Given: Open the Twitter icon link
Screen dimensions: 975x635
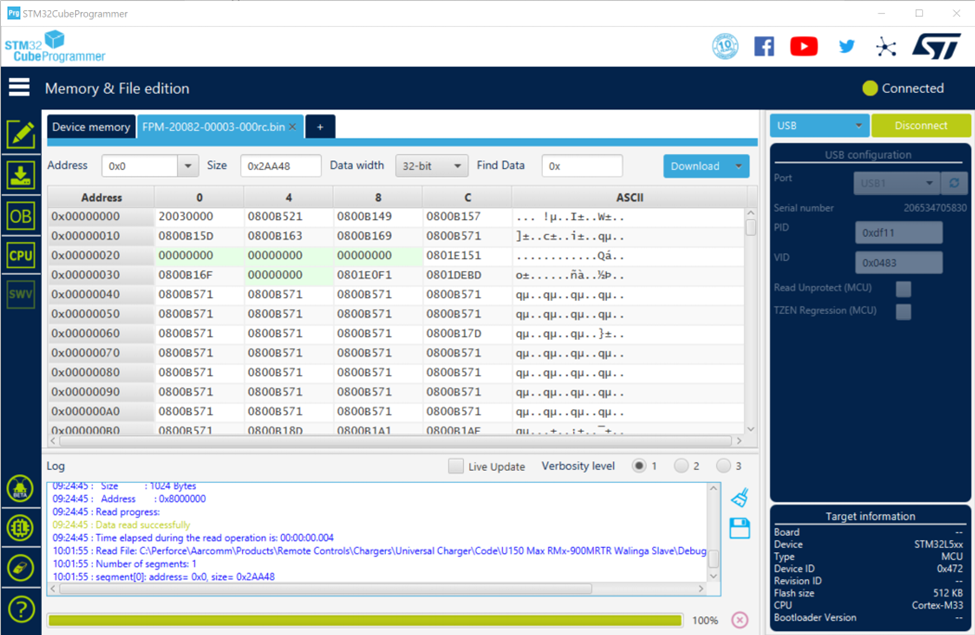Looking at the screenshot, I should click(846, 46).
